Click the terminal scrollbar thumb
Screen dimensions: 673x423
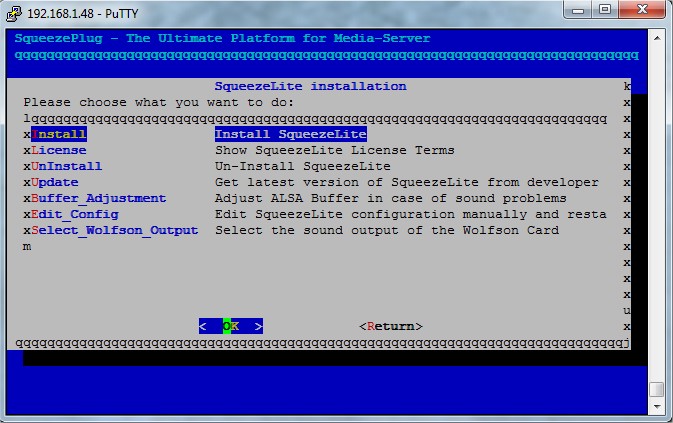point(657,390)
